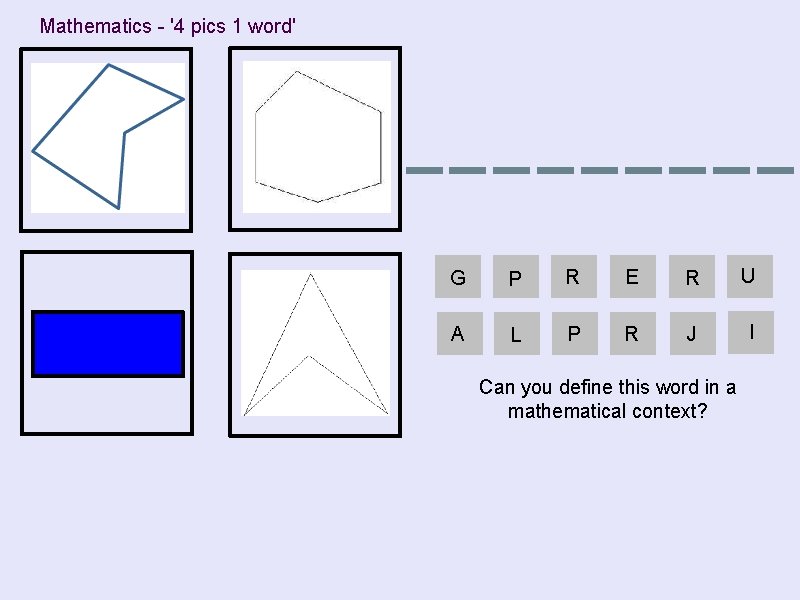Click the first answer blank dash
The height and width of the screenshot is (600, 800).
[424, 170]
